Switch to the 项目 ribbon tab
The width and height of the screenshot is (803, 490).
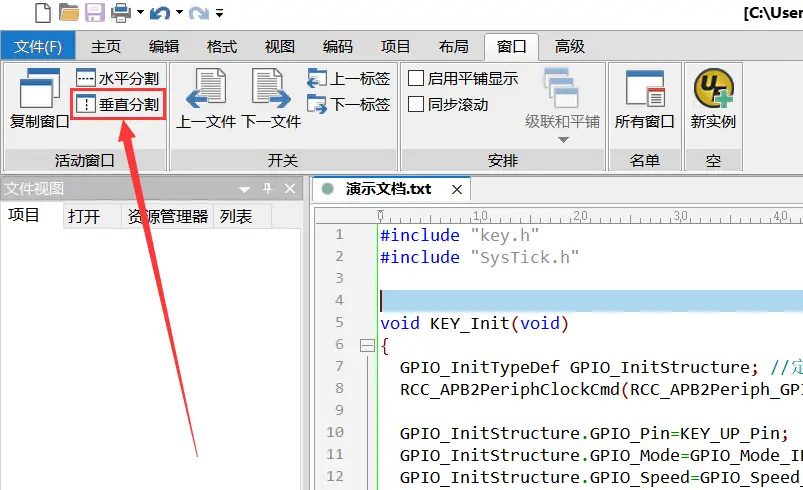click(x=395, y=47)
